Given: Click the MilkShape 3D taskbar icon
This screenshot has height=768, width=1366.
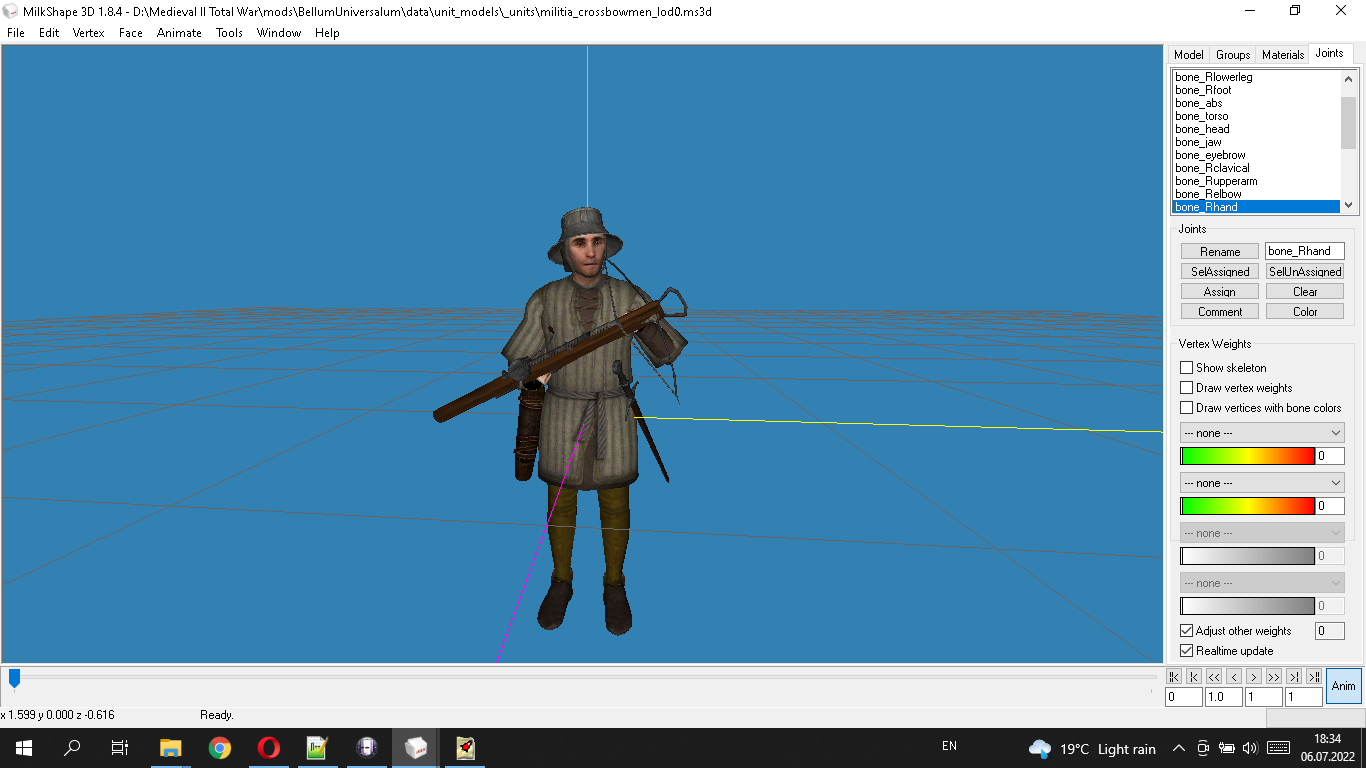Looking at the screenshot, I should (415, 747).
